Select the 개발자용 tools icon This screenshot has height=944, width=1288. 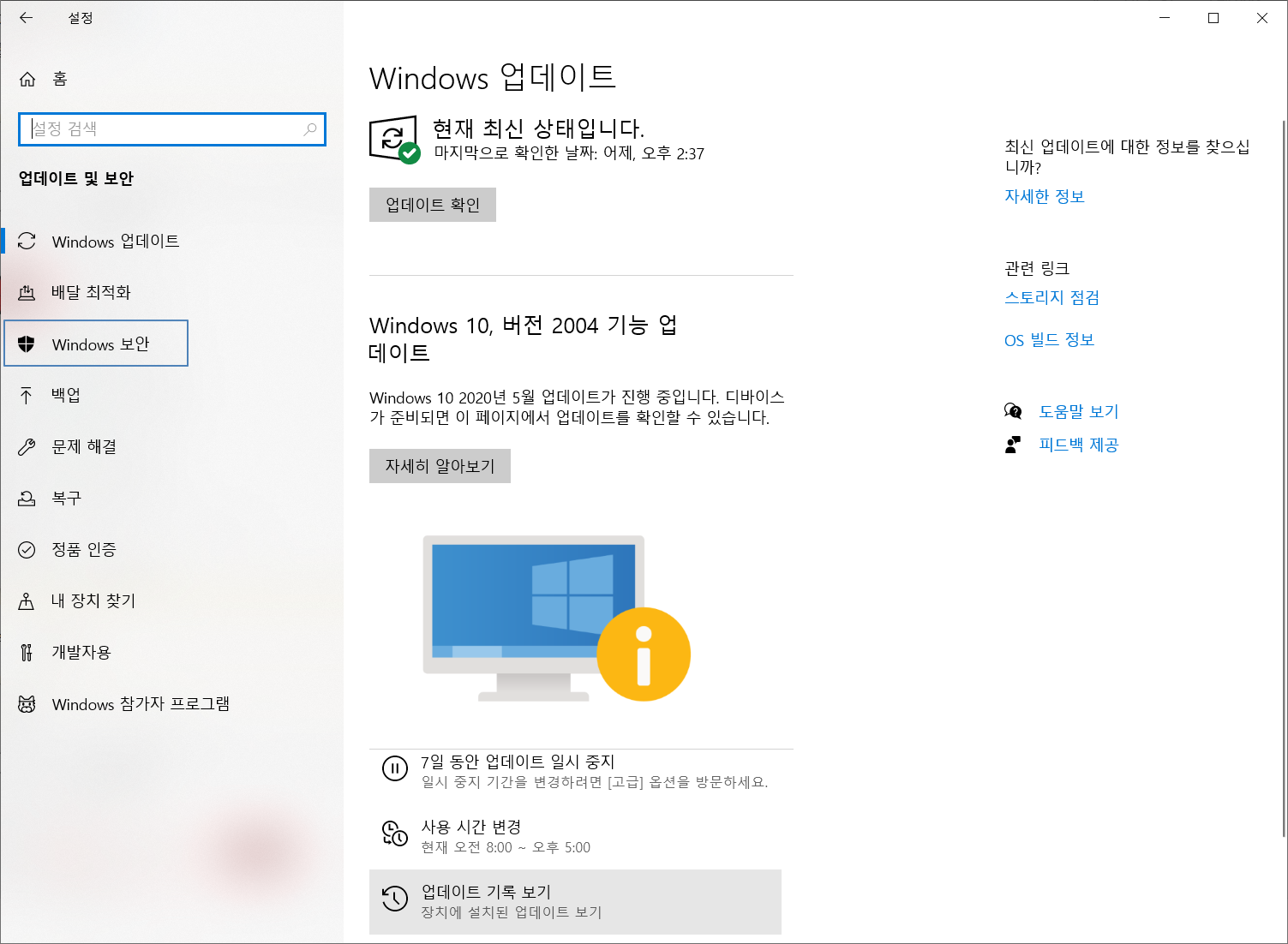pos(27,653)
